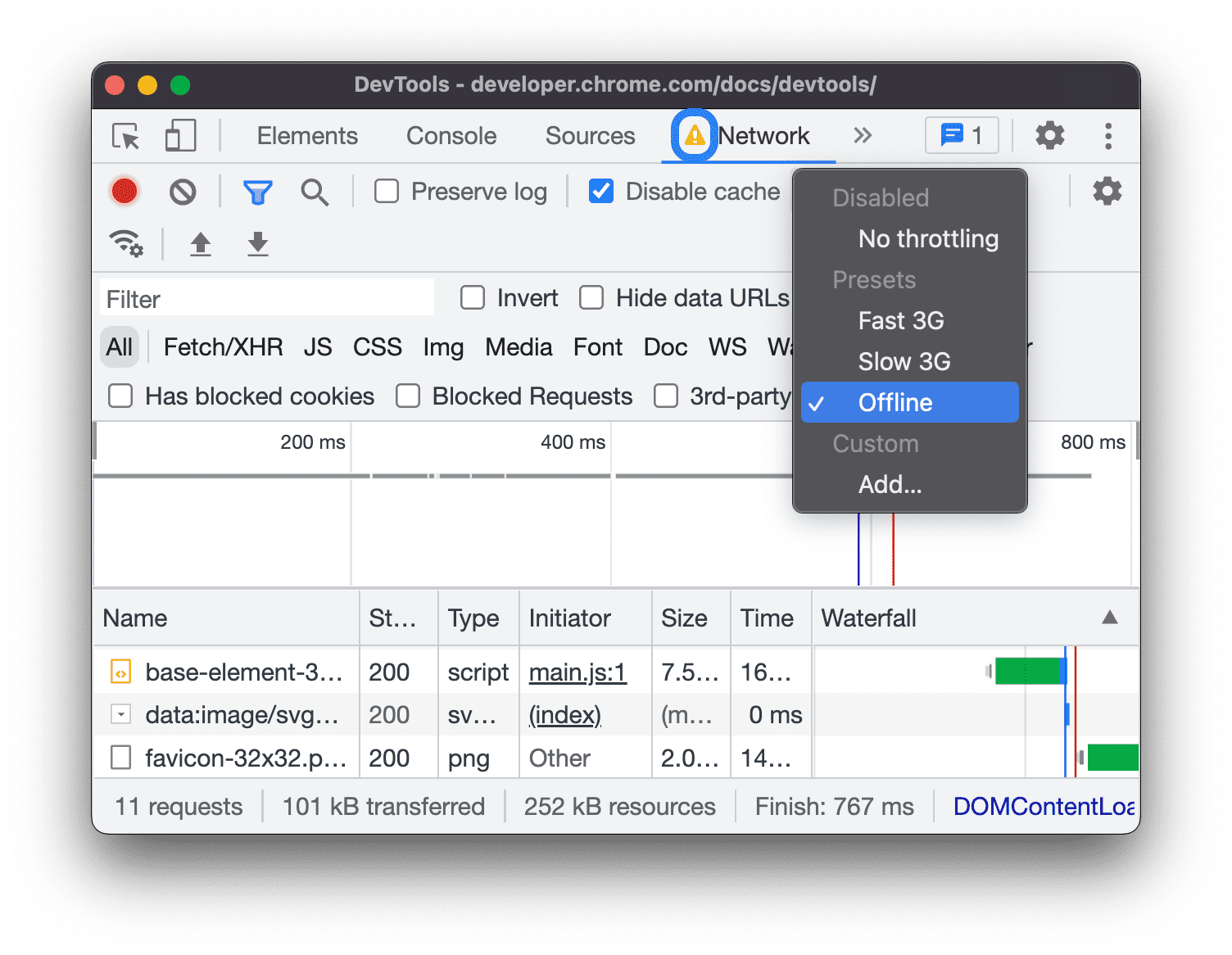1232x955 pixels.
Task: Switch to the Console tab
Action: (451, 136)
